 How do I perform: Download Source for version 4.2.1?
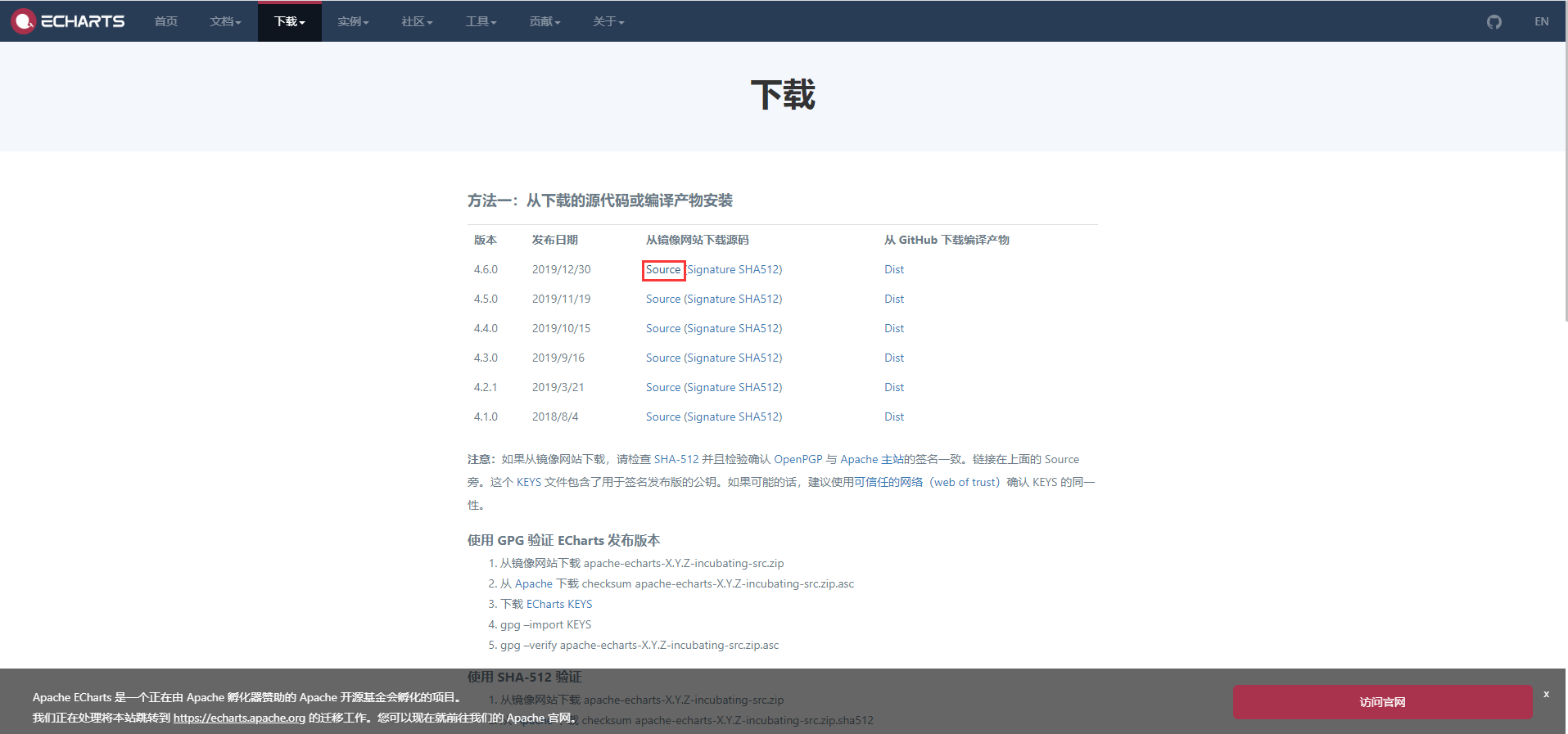point(663,387)
